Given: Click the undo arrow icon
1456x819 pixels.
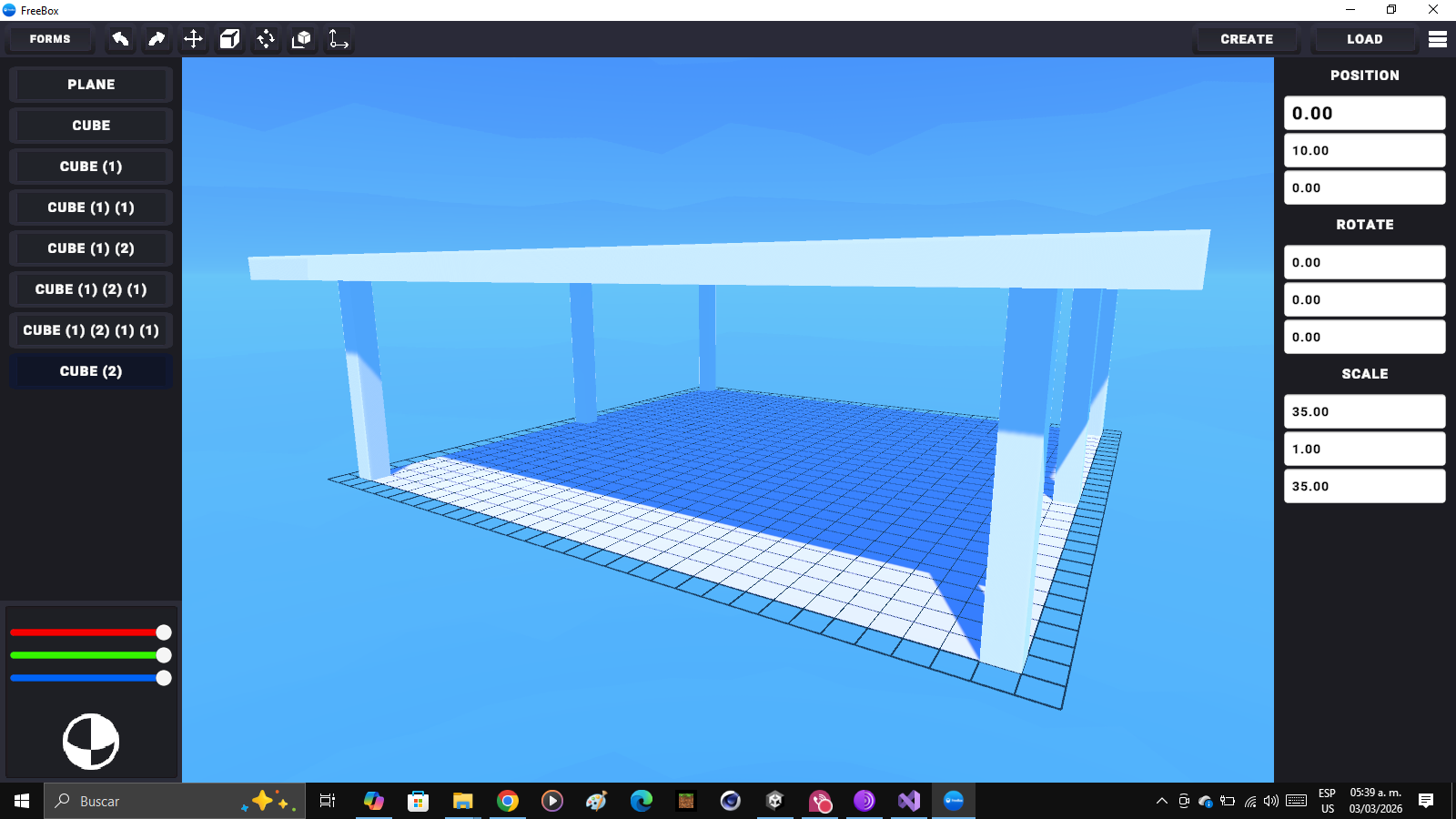Looking at the screenshot, I should point(120,39).
